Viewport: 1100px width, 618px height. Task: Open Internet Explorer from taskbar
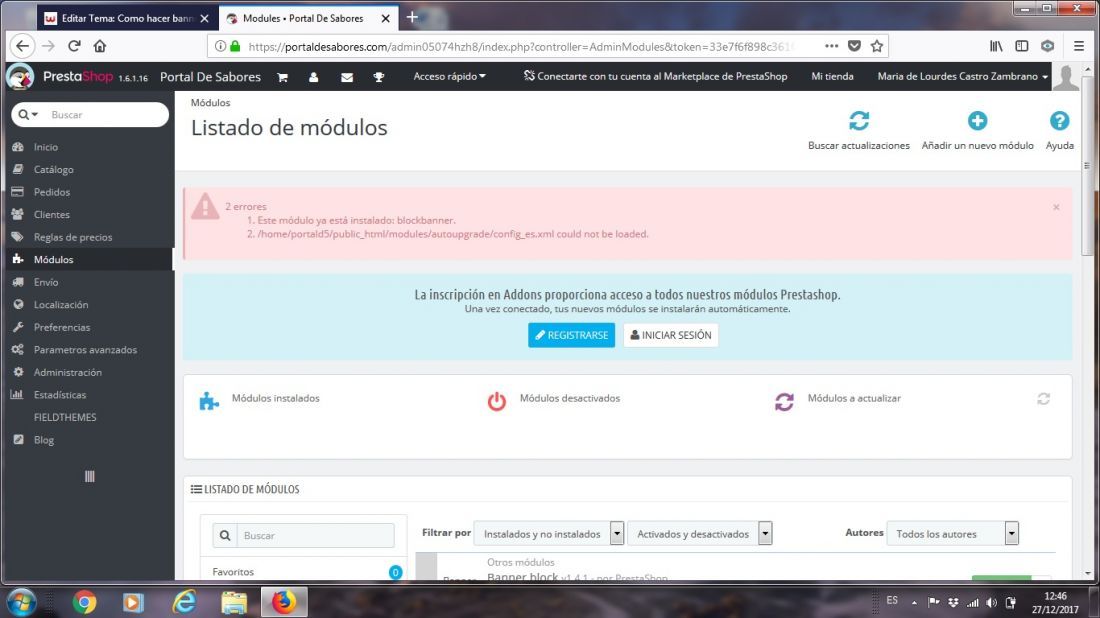click(185, 602)
